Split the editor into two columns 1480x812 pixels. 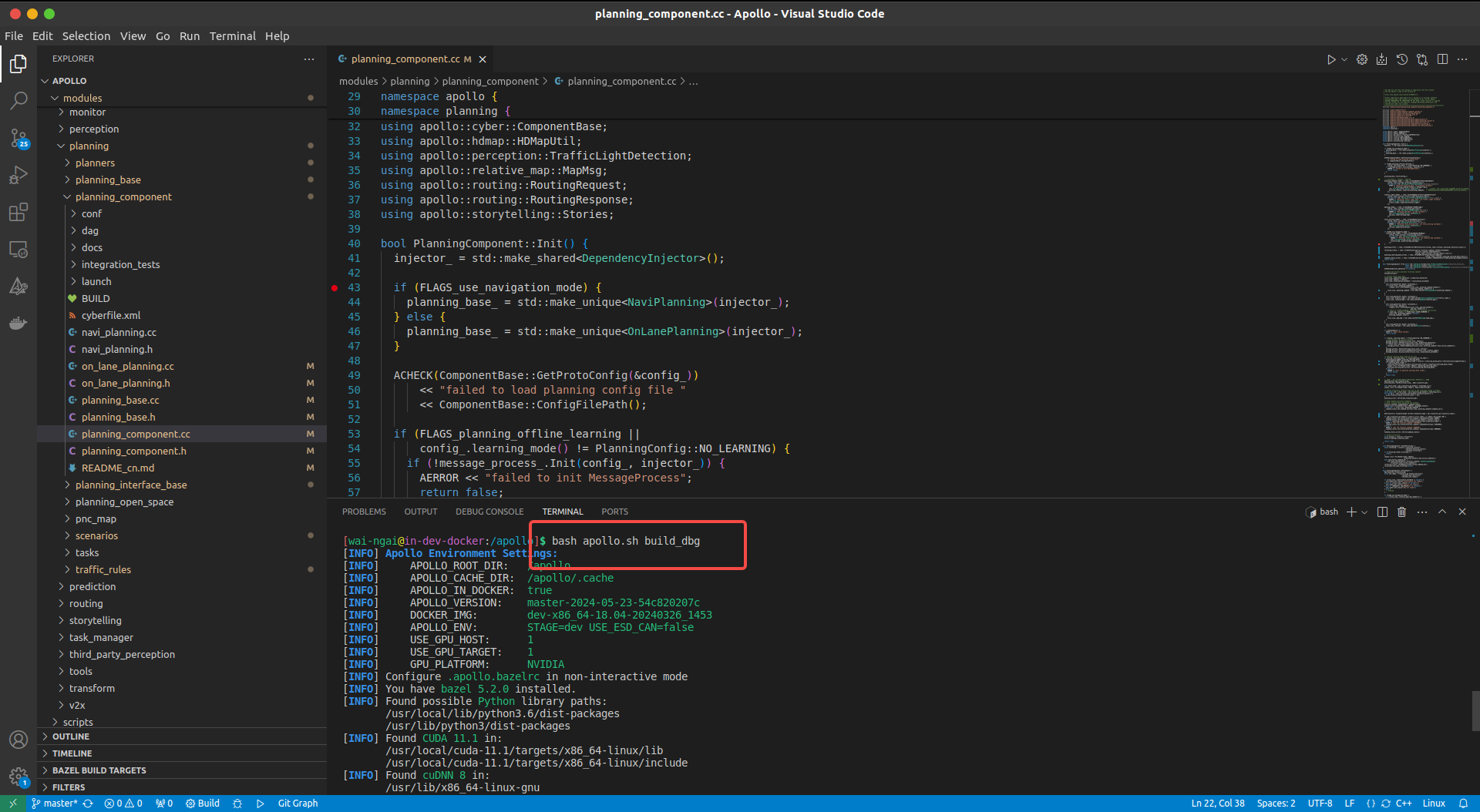tap(1442, 59)
